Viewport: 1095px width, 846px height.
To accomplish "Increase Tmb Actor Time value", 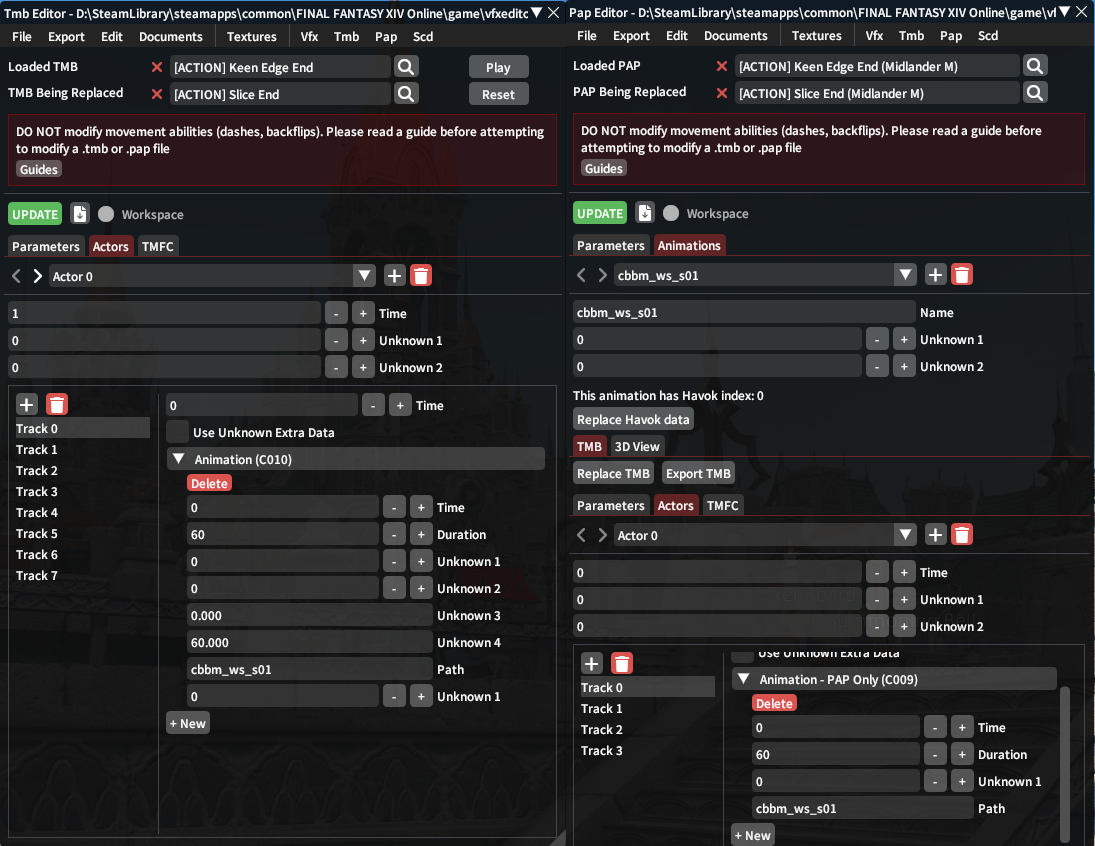I will coord(363,314).
